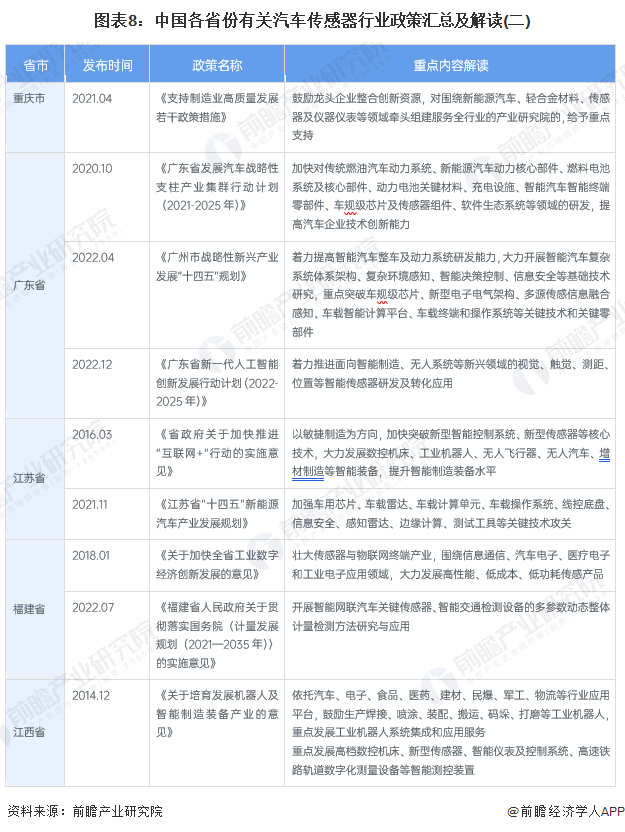Select the 政策名称 column header
This screenshot has height=832, width=625.
(x=216, y=65)
